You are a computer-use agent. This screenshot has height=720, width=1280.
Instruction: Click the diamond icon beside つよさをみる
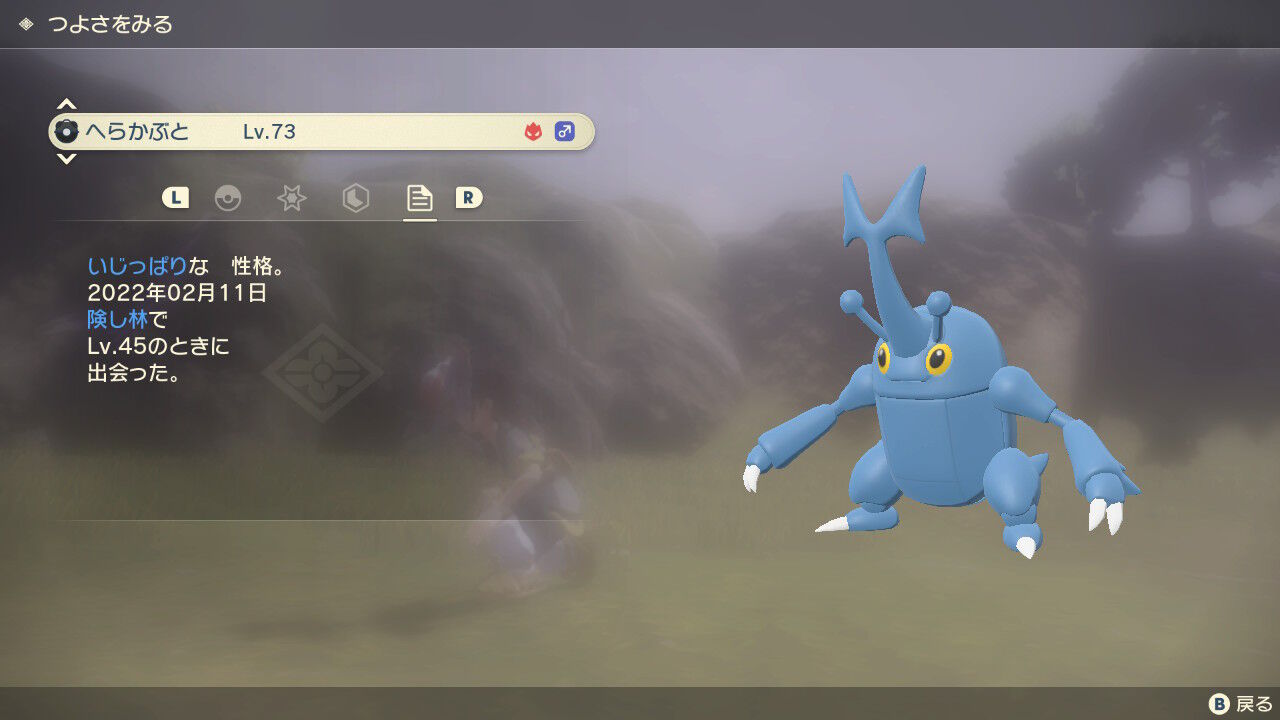(x=26, y=24)
